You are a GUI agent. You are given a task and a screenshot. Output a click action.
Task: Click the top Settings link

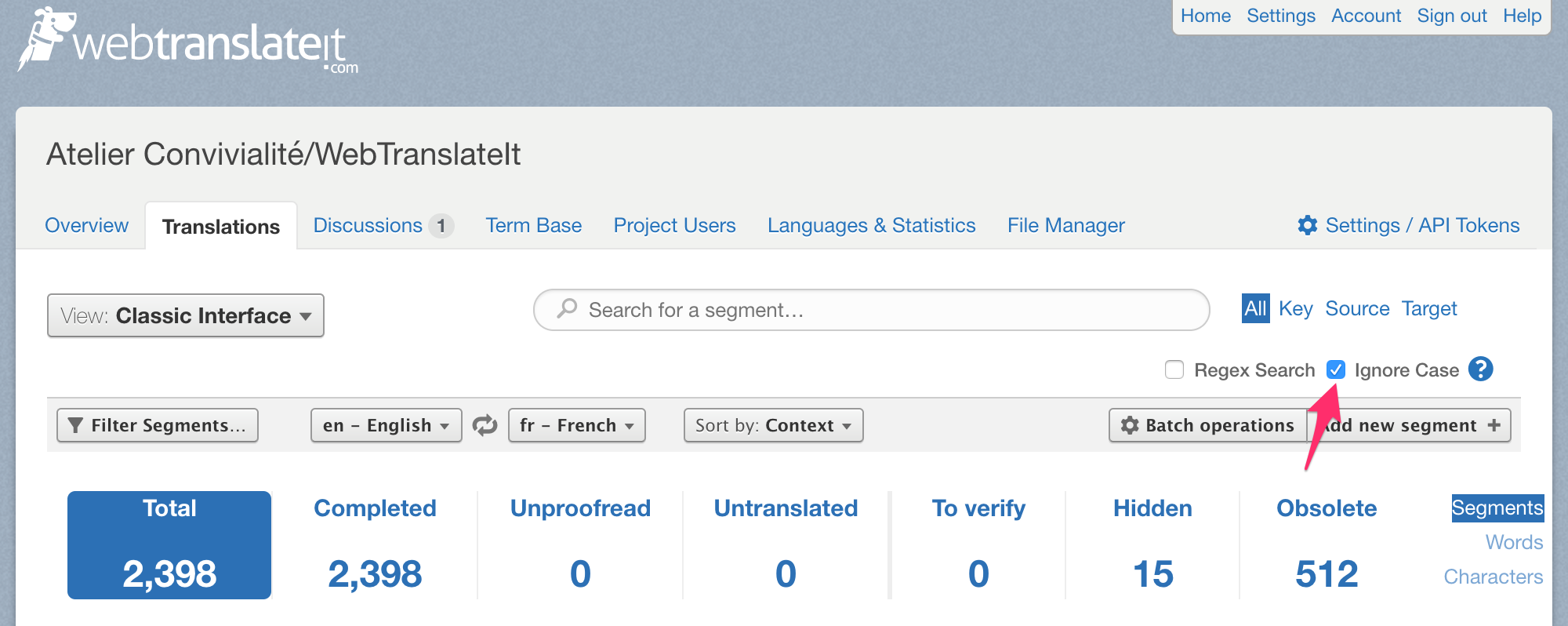pos(1281,16)
